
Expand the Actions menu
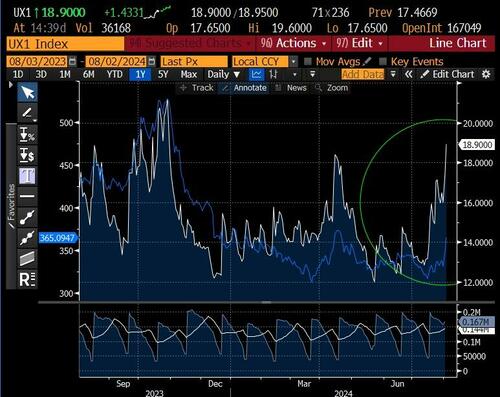[293, 43]
